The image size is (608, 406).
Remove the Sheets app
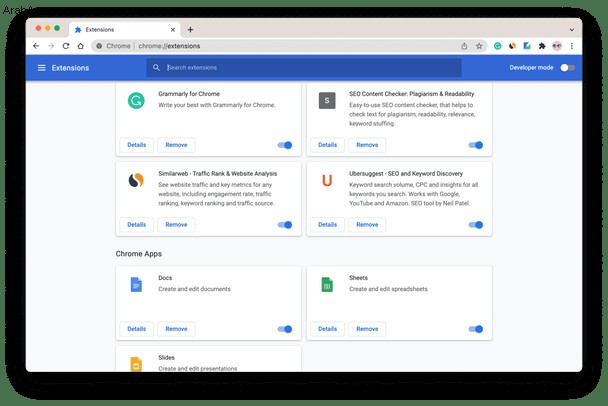[x=367, y=329]
